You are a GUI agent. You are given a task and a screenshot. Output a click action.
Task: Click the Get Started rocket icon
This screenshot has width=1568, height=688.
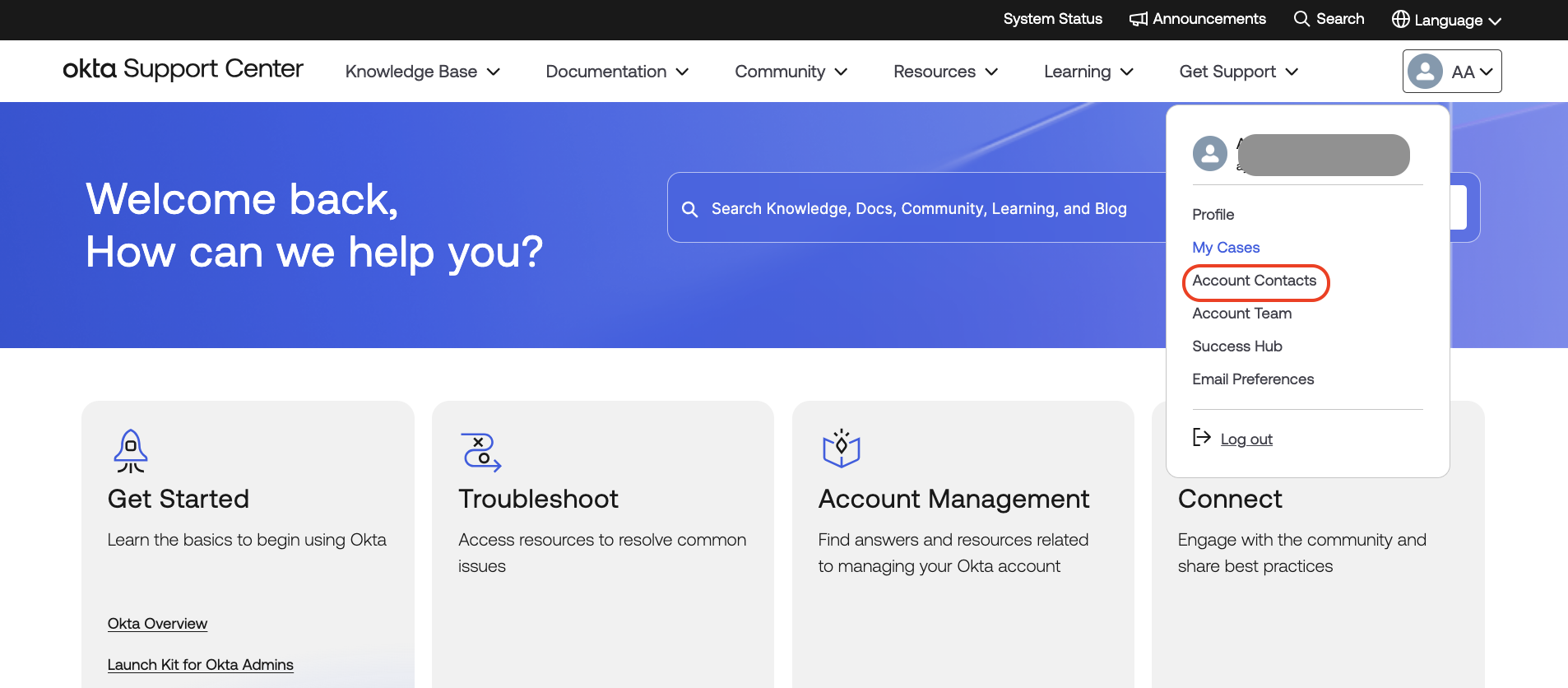pyautogui.click(x=131, y=451)
